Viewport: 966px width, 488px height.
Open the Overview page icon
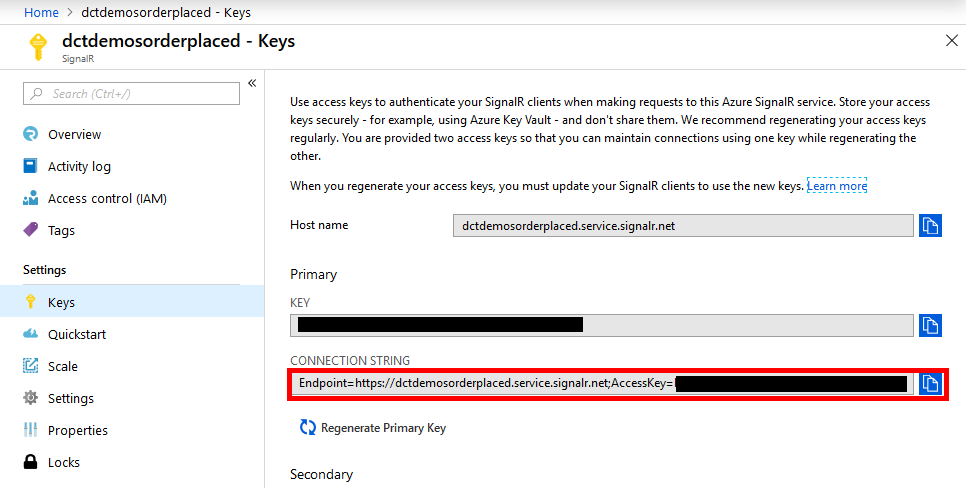coord(30,134)
